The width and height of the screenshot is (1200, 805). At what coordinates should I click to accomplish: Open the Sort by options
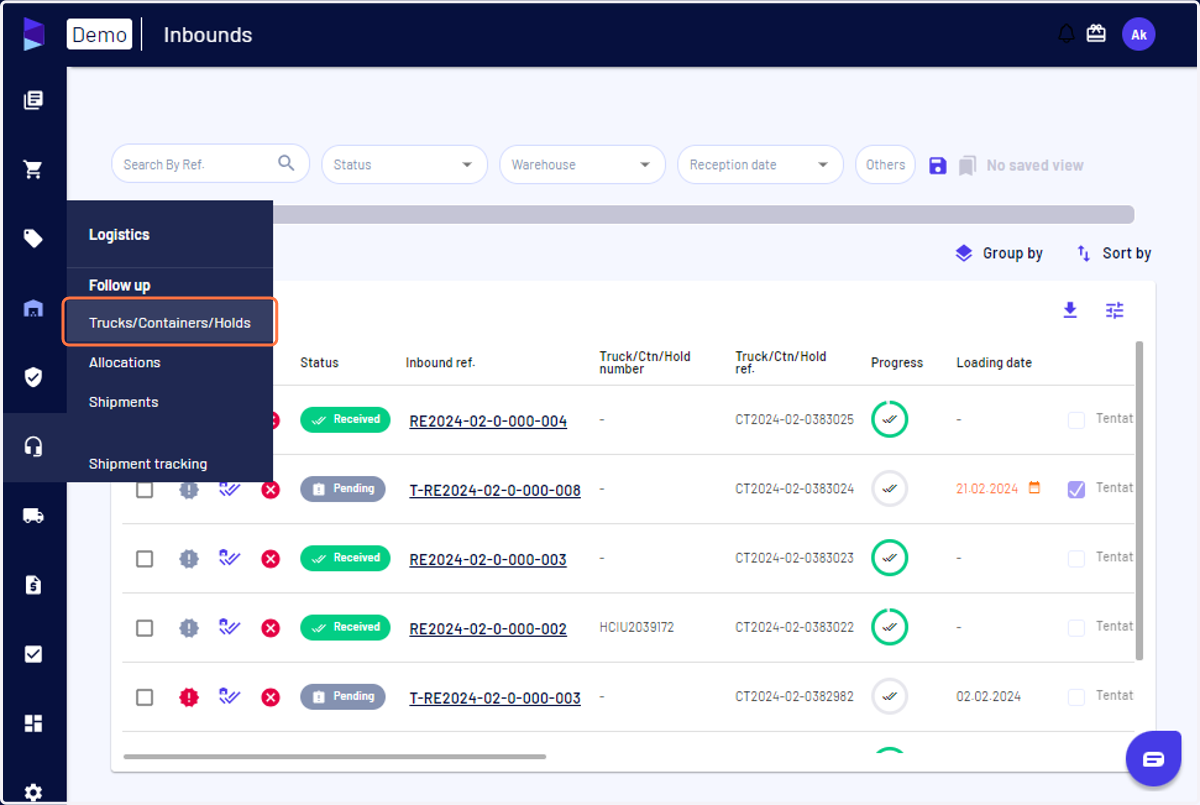(1113, 253)
